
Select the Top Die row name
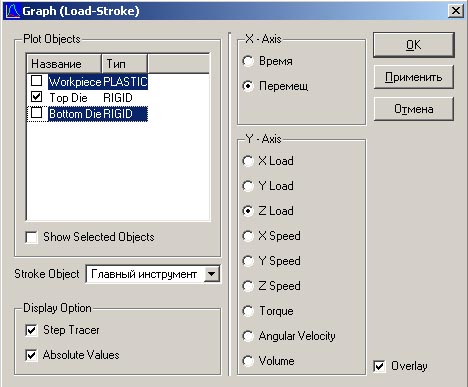[68, 98]
